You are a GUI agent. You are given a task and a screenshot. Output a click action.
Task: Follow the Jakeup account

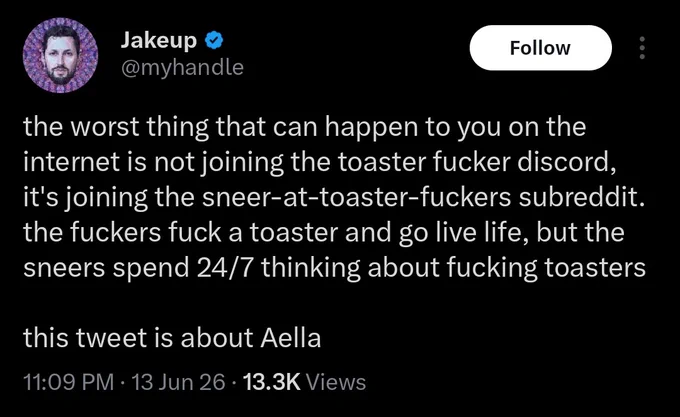(540, 48)
